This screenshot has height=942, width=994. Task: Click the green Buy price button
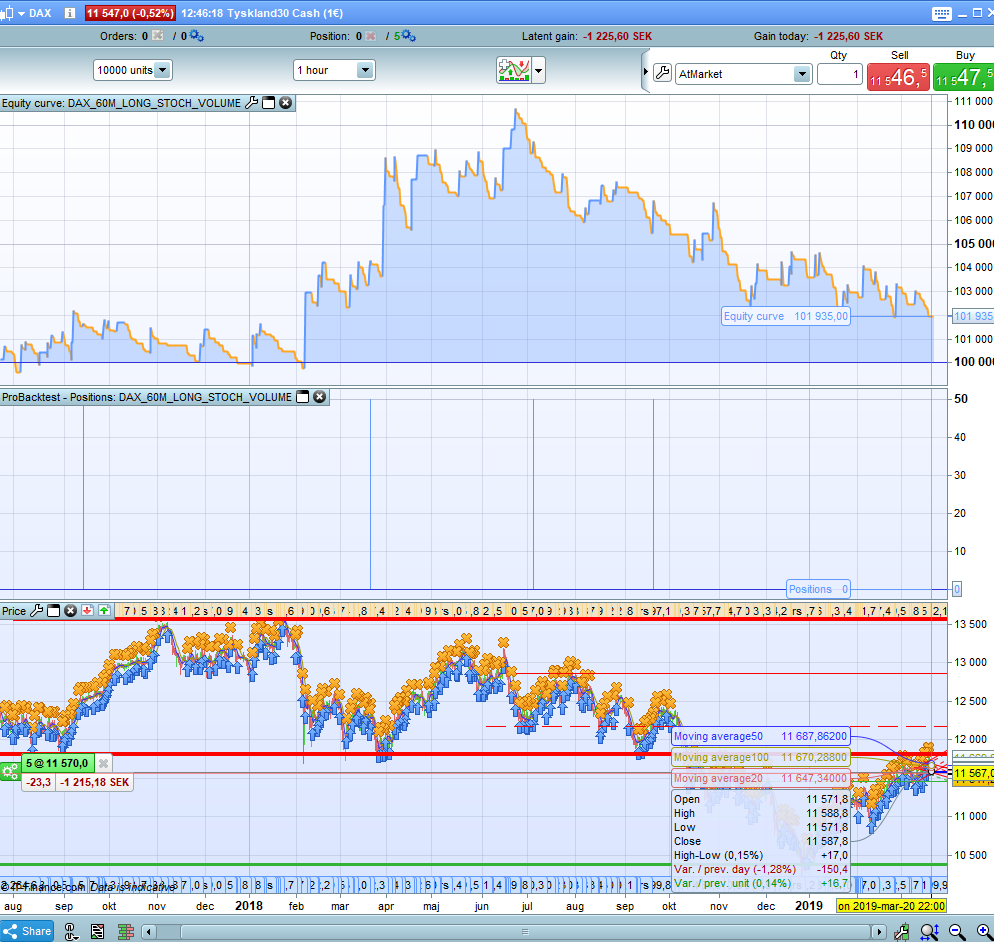964,77
